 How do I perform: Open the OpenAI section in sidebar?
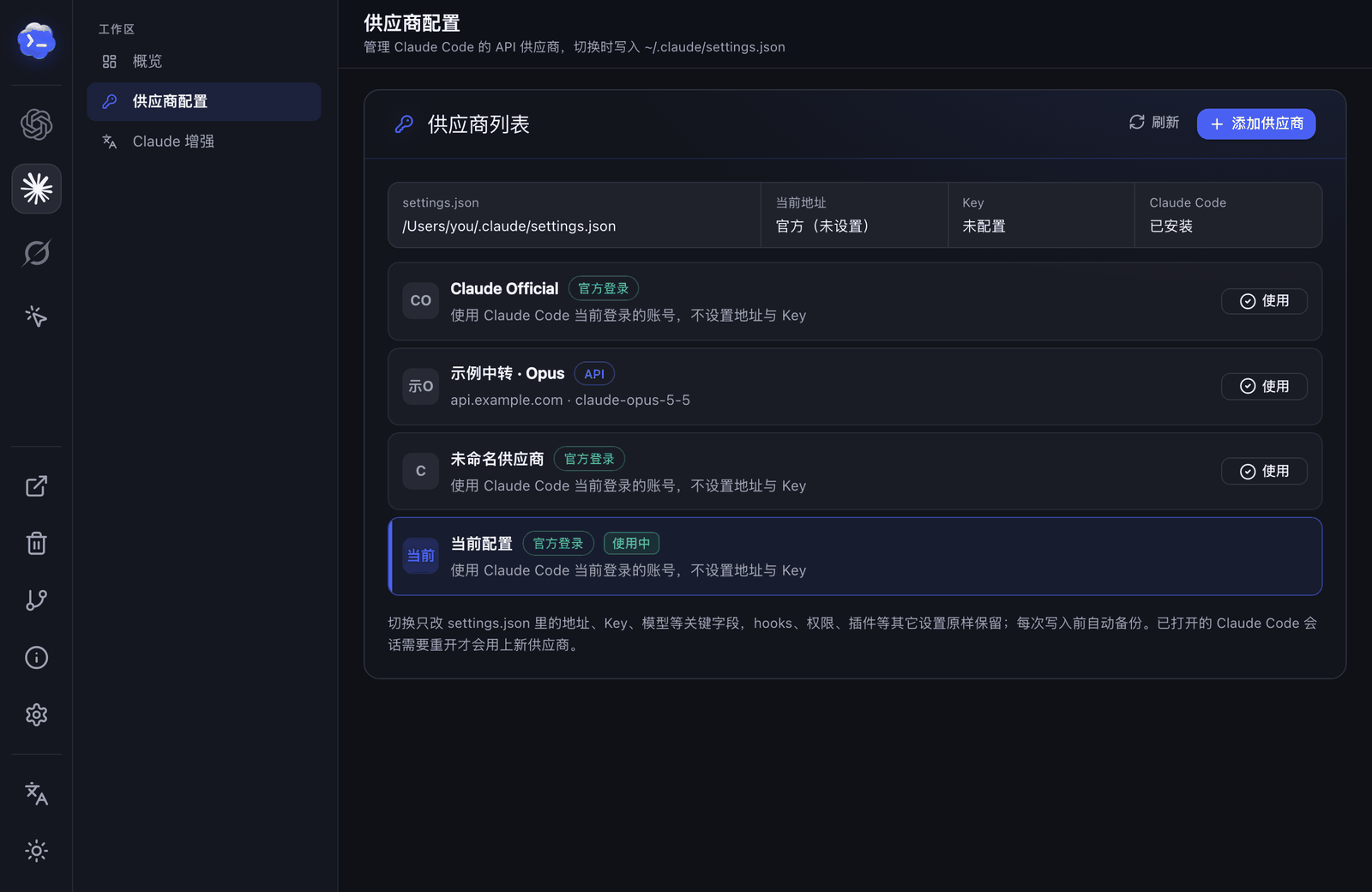pos(36,124)
